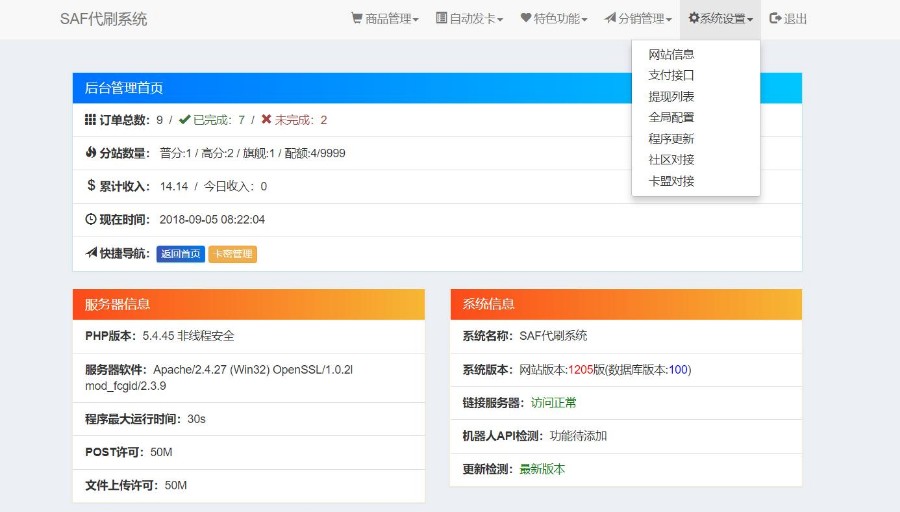
Task: Click the logout icon beside 退出
Action: pos(775,18)
